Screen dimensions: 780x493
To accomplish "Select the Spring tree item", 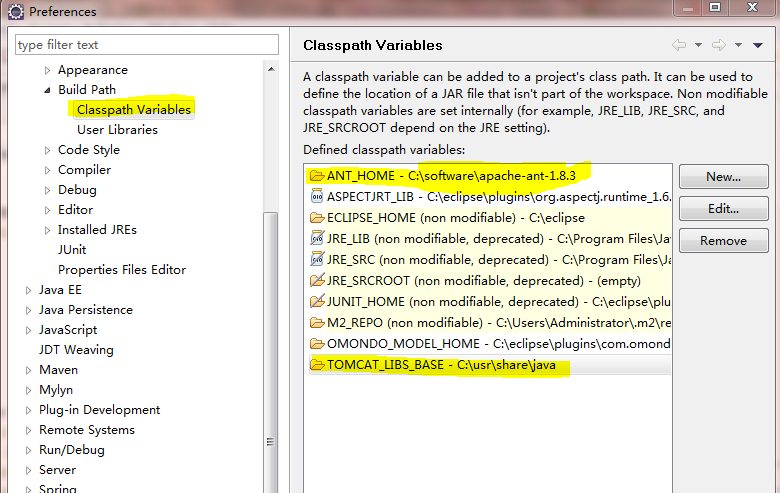I will 58,489.
